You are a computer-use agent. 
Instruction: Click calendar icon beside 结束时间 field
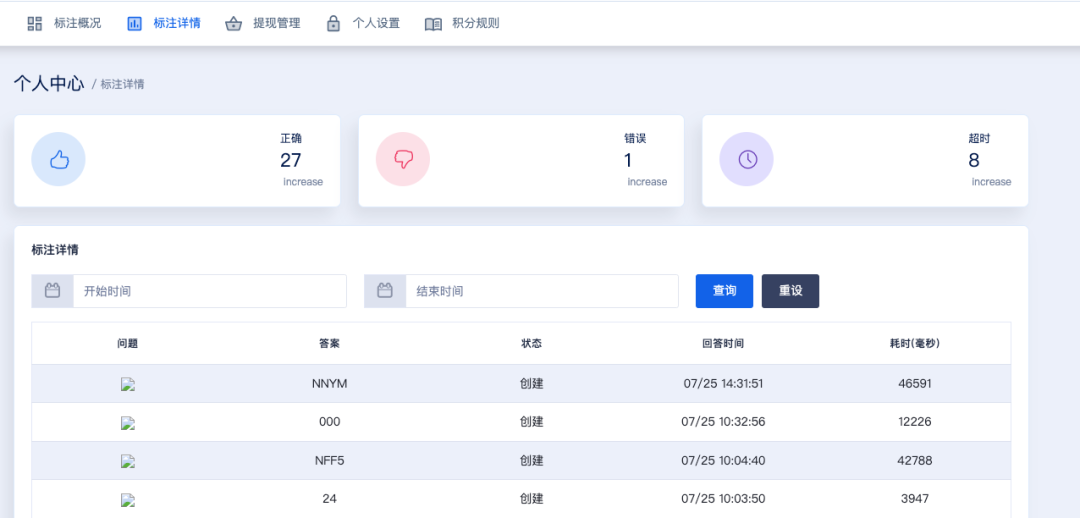pyautogui.click(x=385, y=291)
